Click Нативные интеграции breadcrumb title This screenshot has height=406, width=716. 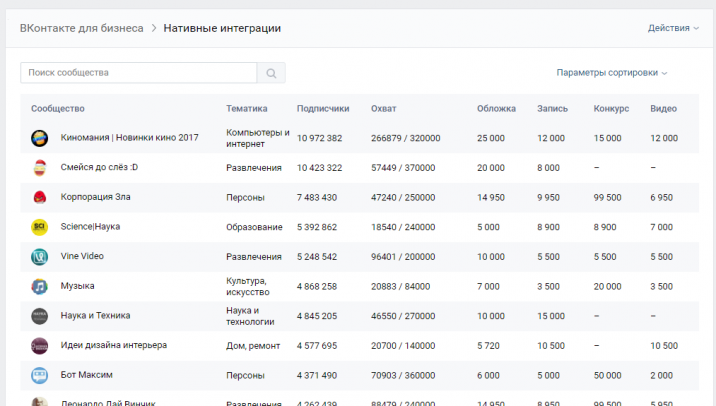click(x=222, y=28)
